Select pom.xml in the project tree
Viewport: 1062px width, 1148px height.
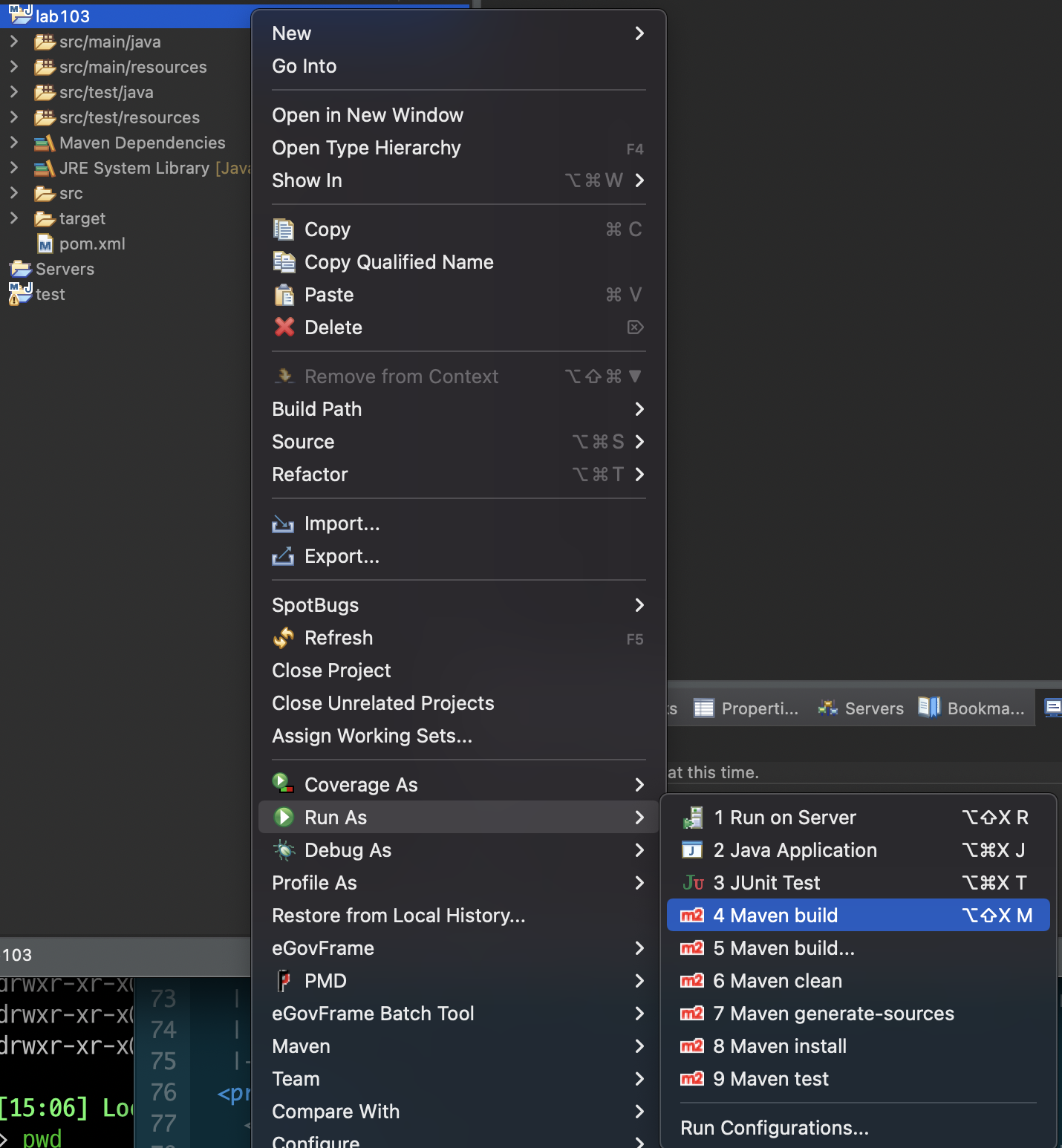[81, 244]
